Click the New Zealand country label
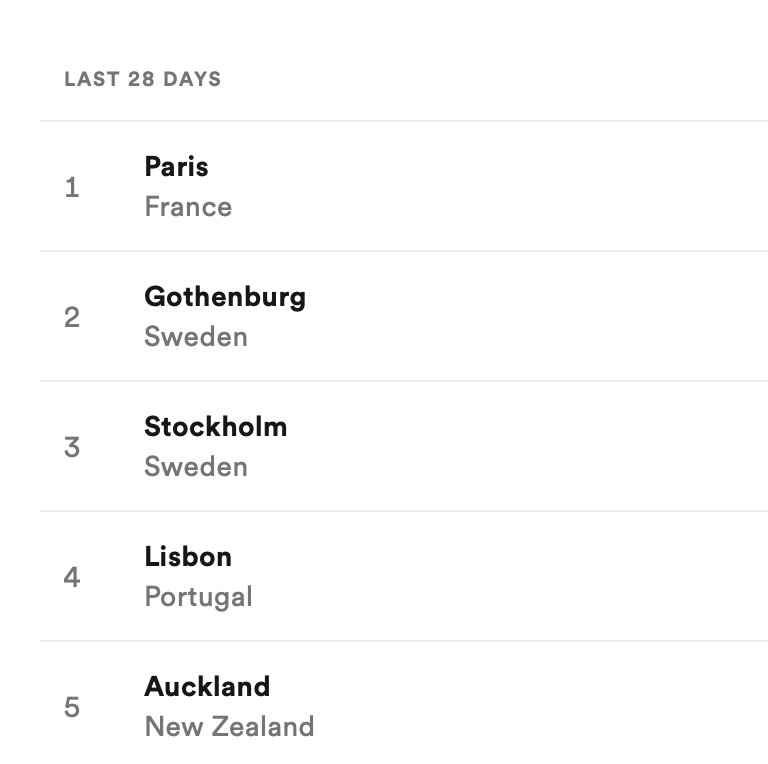Screen dimensions: 768x764 pos(229,727)
